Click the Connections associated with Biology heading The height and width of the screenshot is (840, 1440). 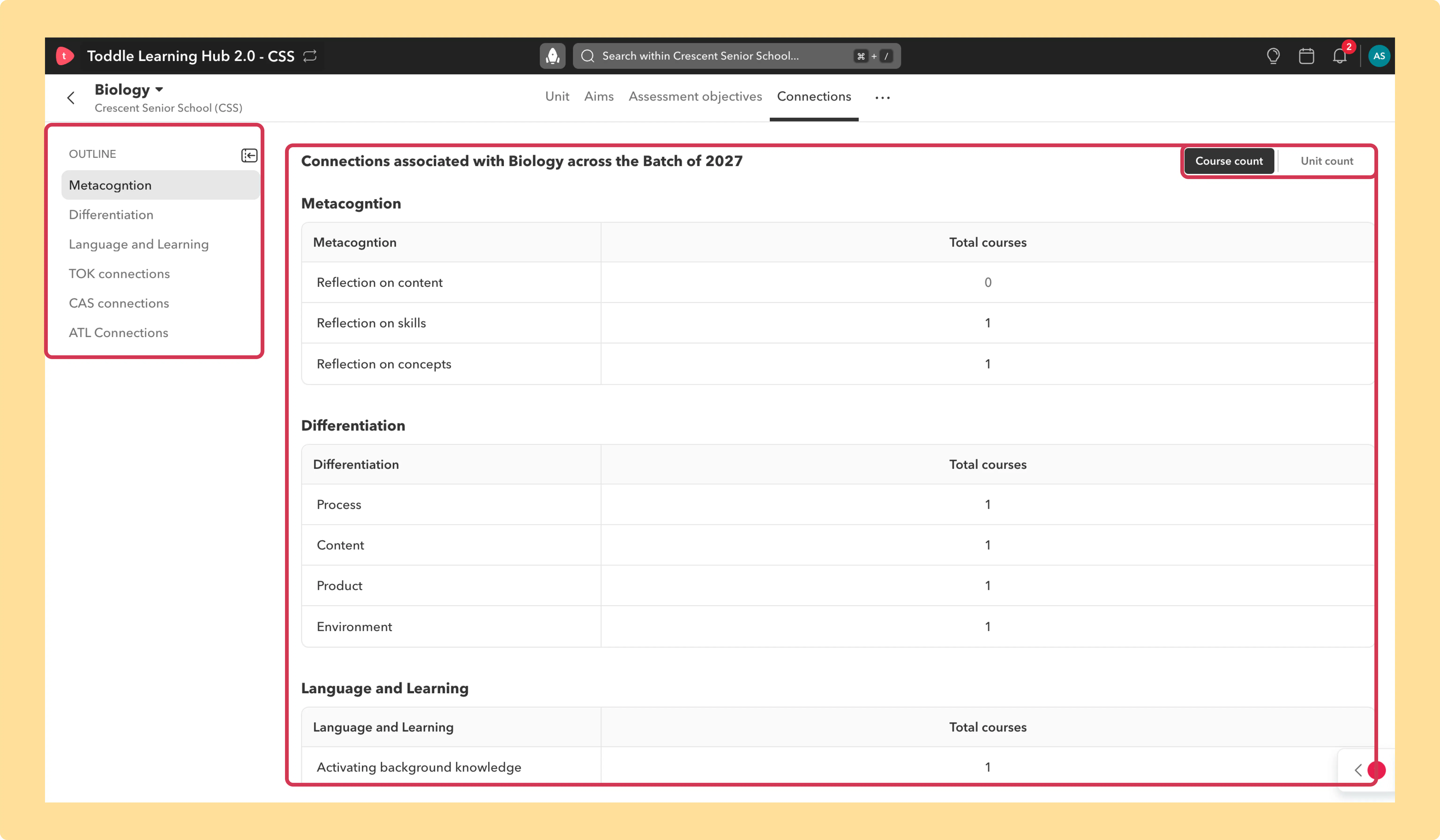[522, 161]
